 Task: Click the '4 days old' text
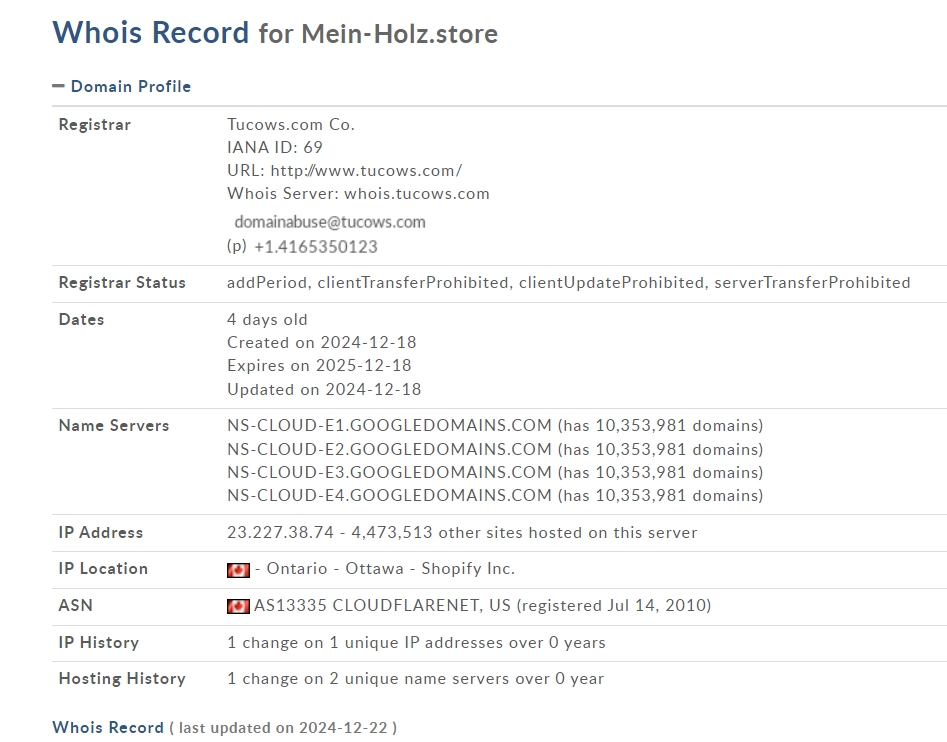click(x=267, y=319)
